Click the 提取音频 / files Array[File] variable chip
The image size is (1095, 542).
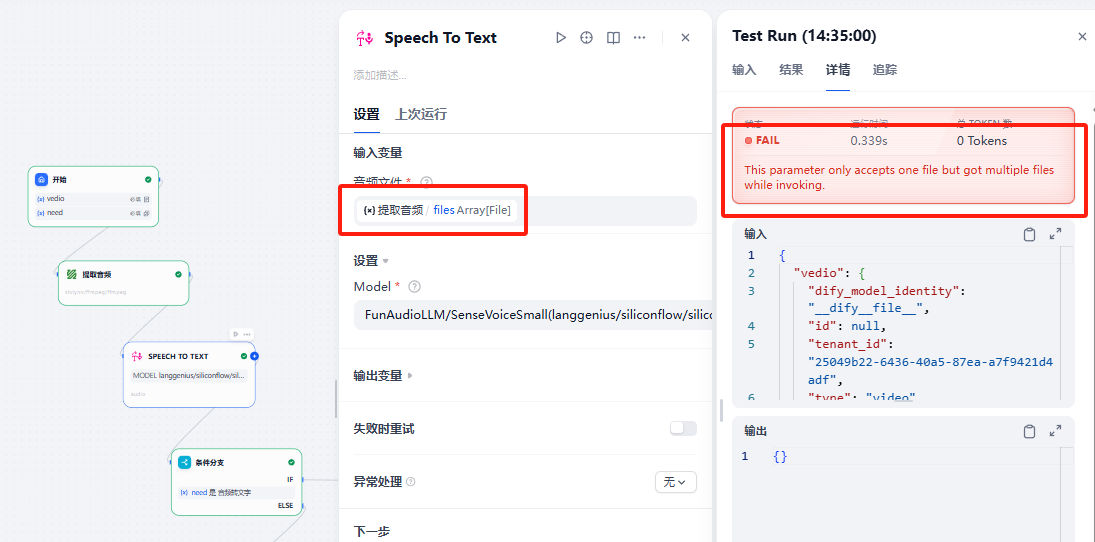(x=437, y=210)
